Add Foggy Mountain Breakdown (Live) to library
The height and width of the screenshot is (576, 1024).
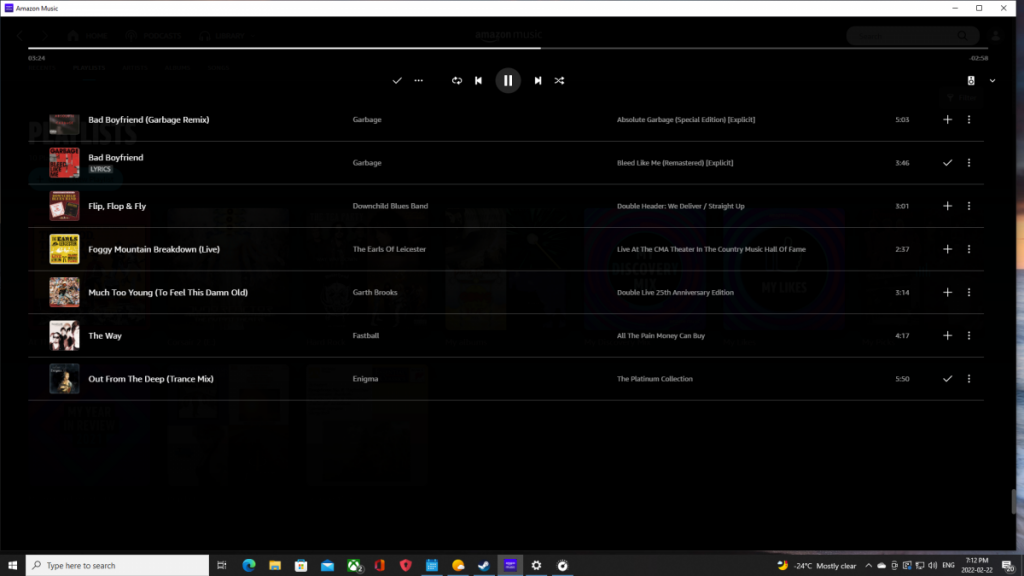pos(947,249)
